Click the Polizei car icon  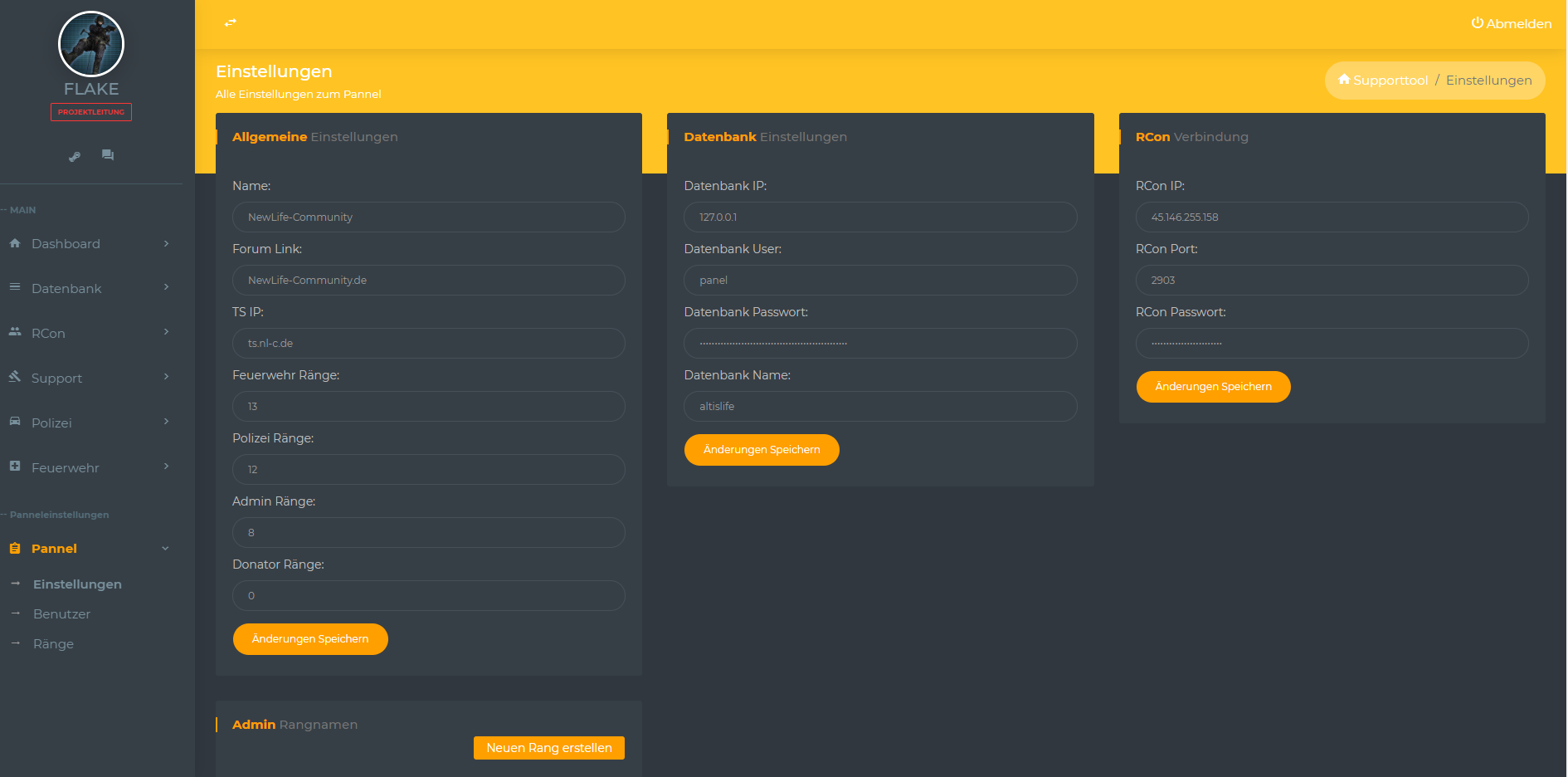15,422
